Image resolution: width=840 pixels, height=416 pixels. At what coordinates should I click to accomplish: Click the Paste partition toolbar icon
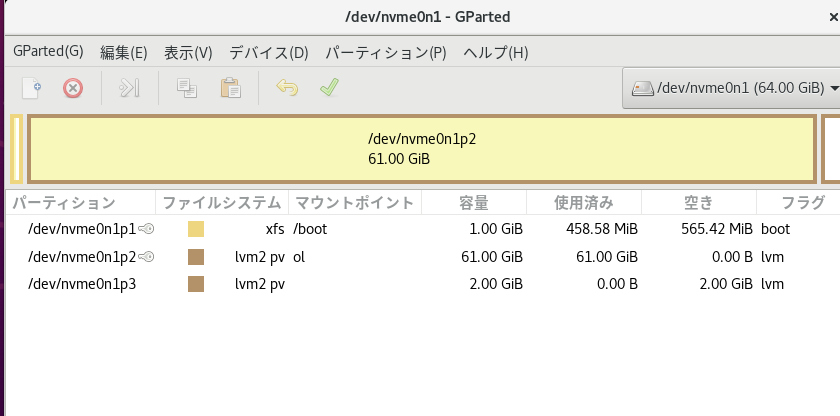(x=229, y=88)
